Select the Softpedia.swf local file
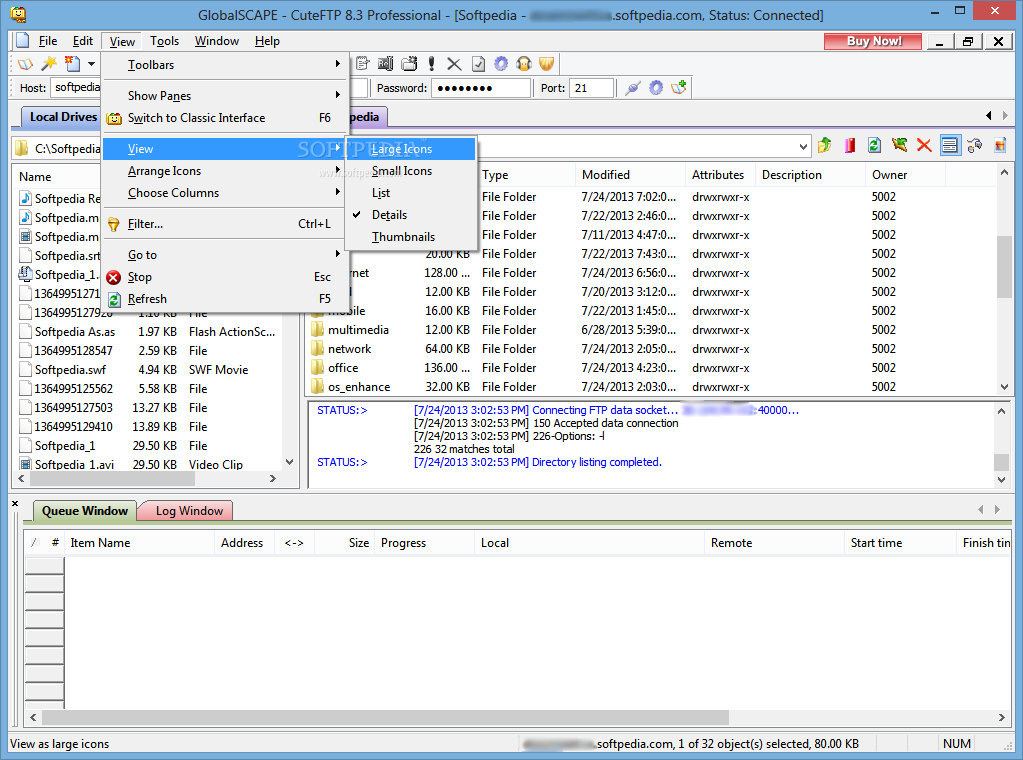 70,370
